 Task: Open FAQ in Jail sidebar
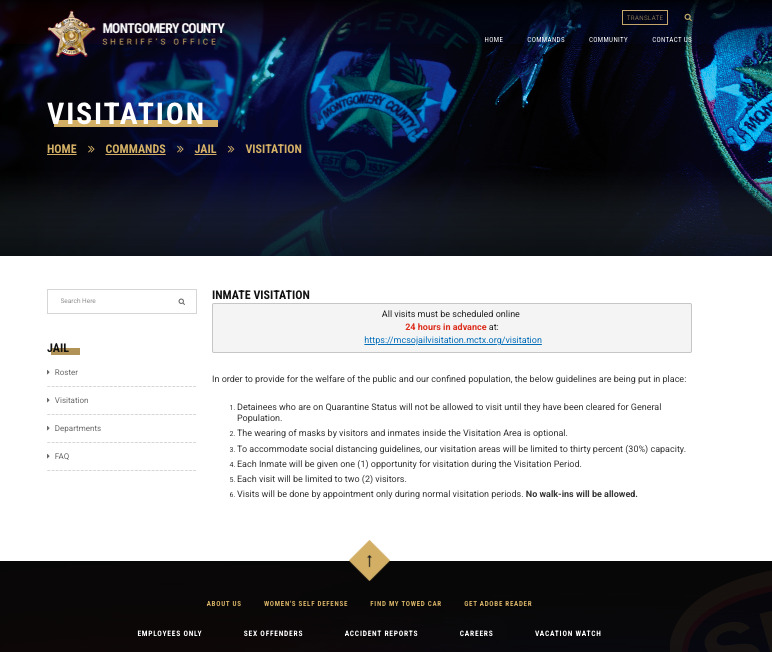(62, 456)
